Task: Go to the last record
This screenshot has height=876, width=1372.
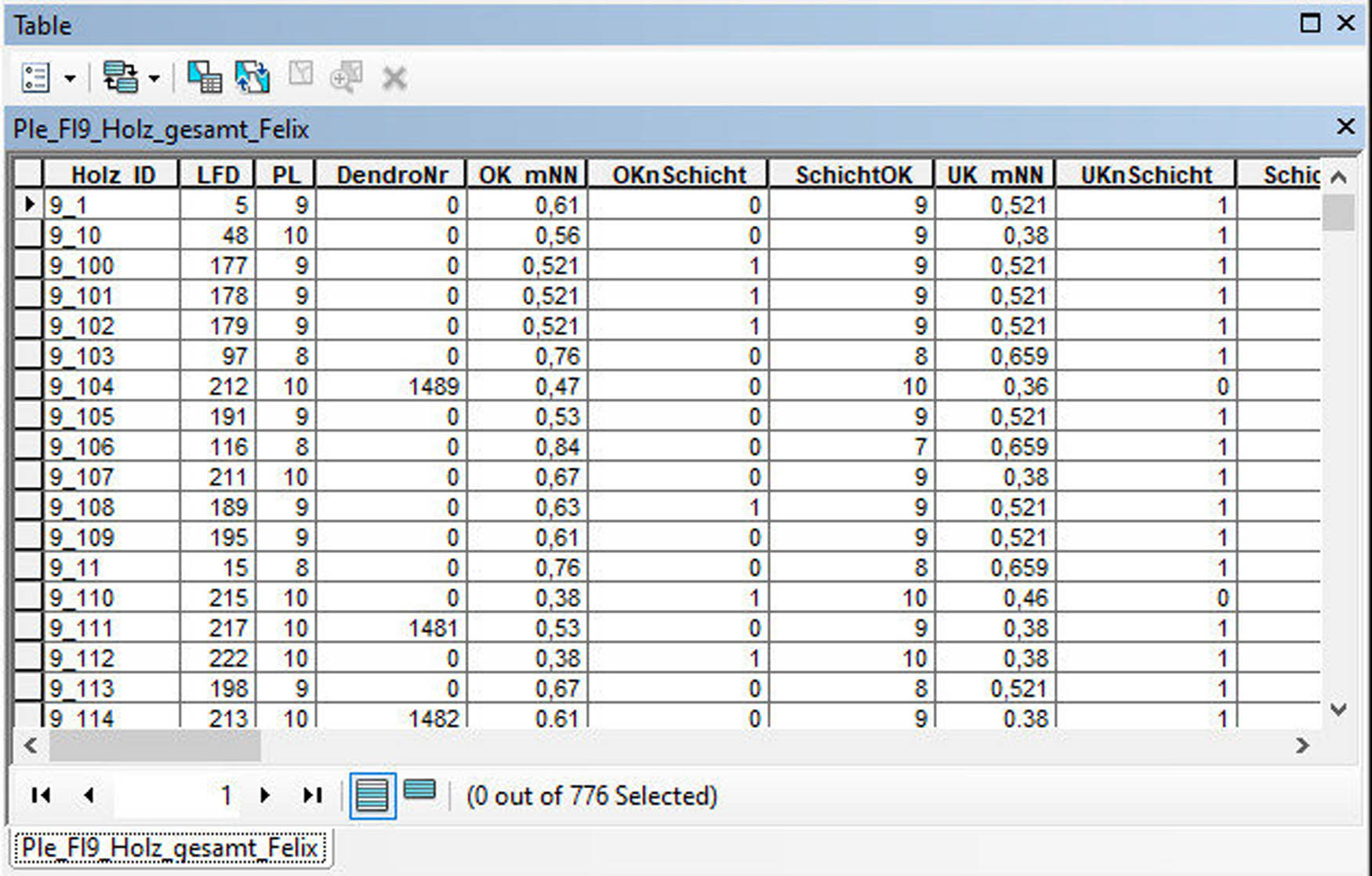Action: (x=312, y=795)
